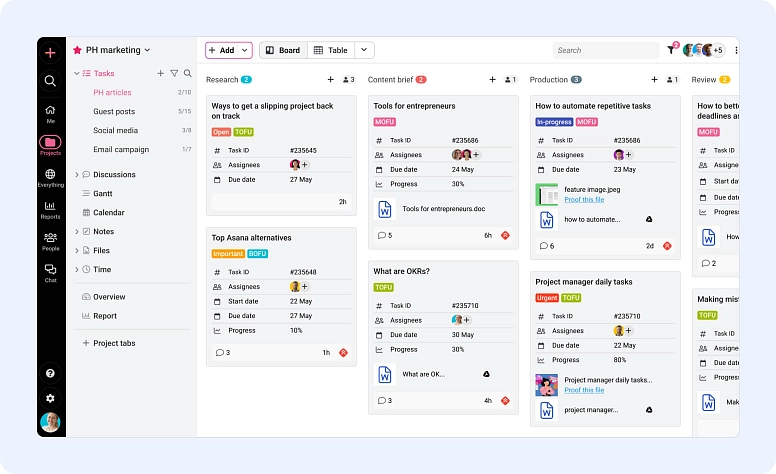776x474 pixels.
Task: Open the People section icon
Action: pos(50,241)
